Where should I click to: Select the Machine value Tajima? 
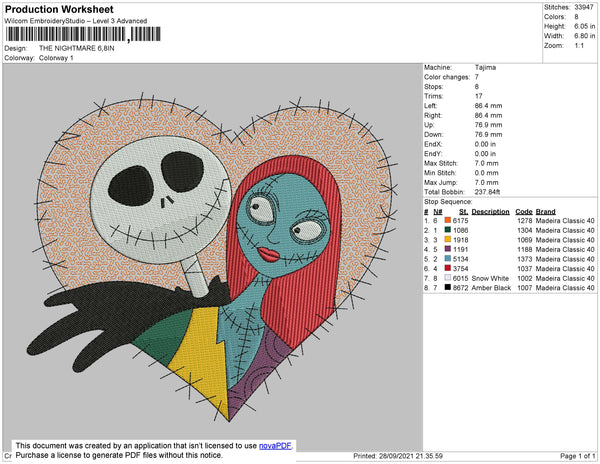pos(486,67)
